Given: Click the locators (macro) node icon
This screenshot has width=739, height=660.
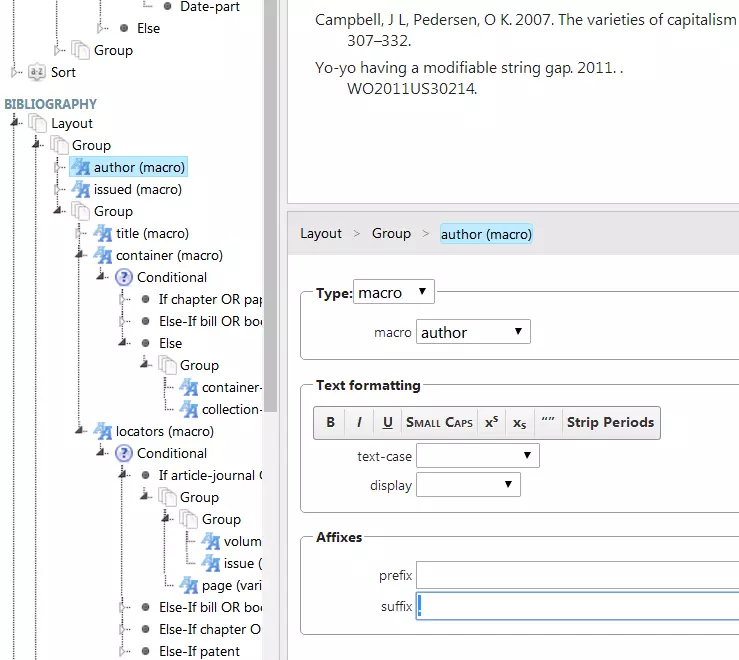Looking at the screenshot, I should 103,431.
